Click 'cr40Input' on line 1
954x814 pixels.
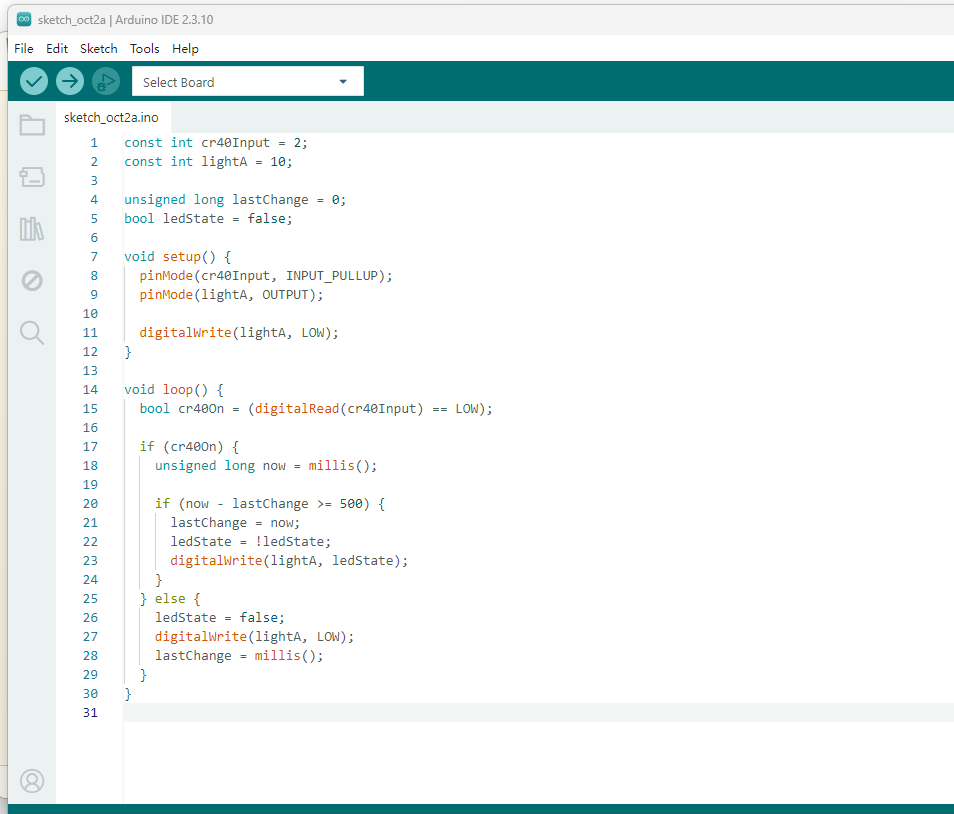coord(235,143)
